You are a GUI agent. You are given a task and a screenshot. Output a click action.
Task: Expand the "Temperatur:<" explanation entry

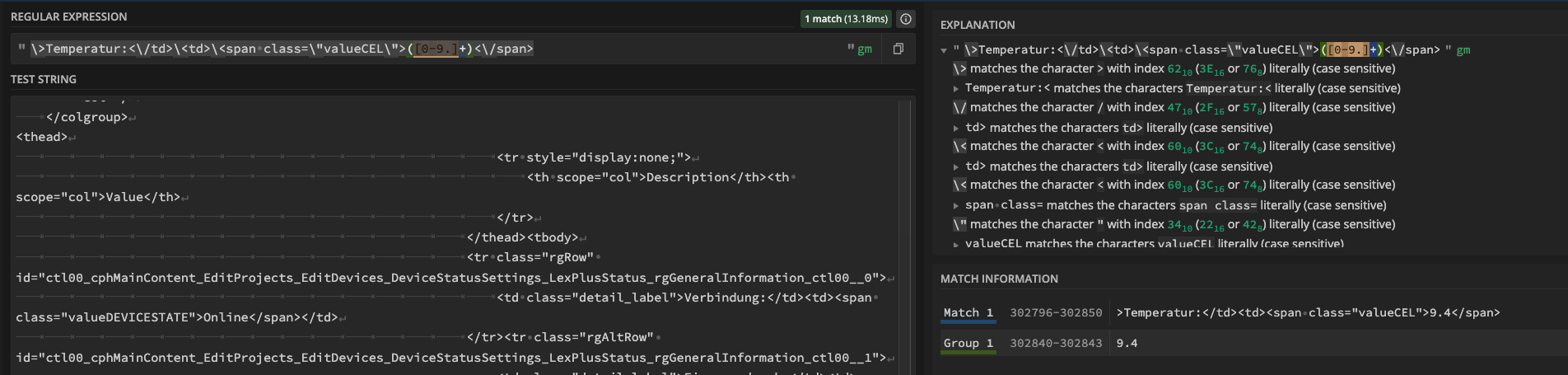(x=955, y=89)
